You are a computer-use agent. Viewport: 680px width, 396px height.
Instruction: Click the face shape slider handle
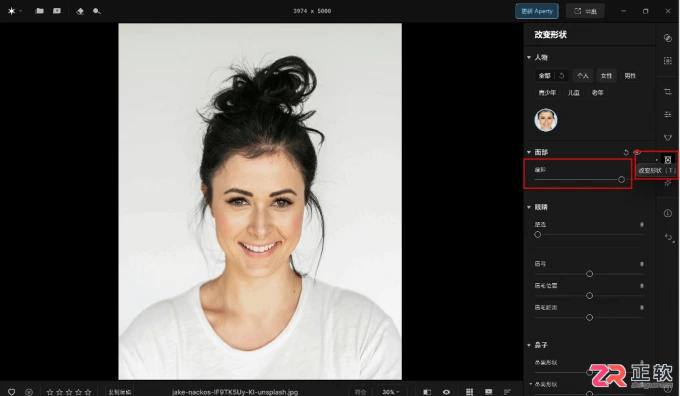621,180
